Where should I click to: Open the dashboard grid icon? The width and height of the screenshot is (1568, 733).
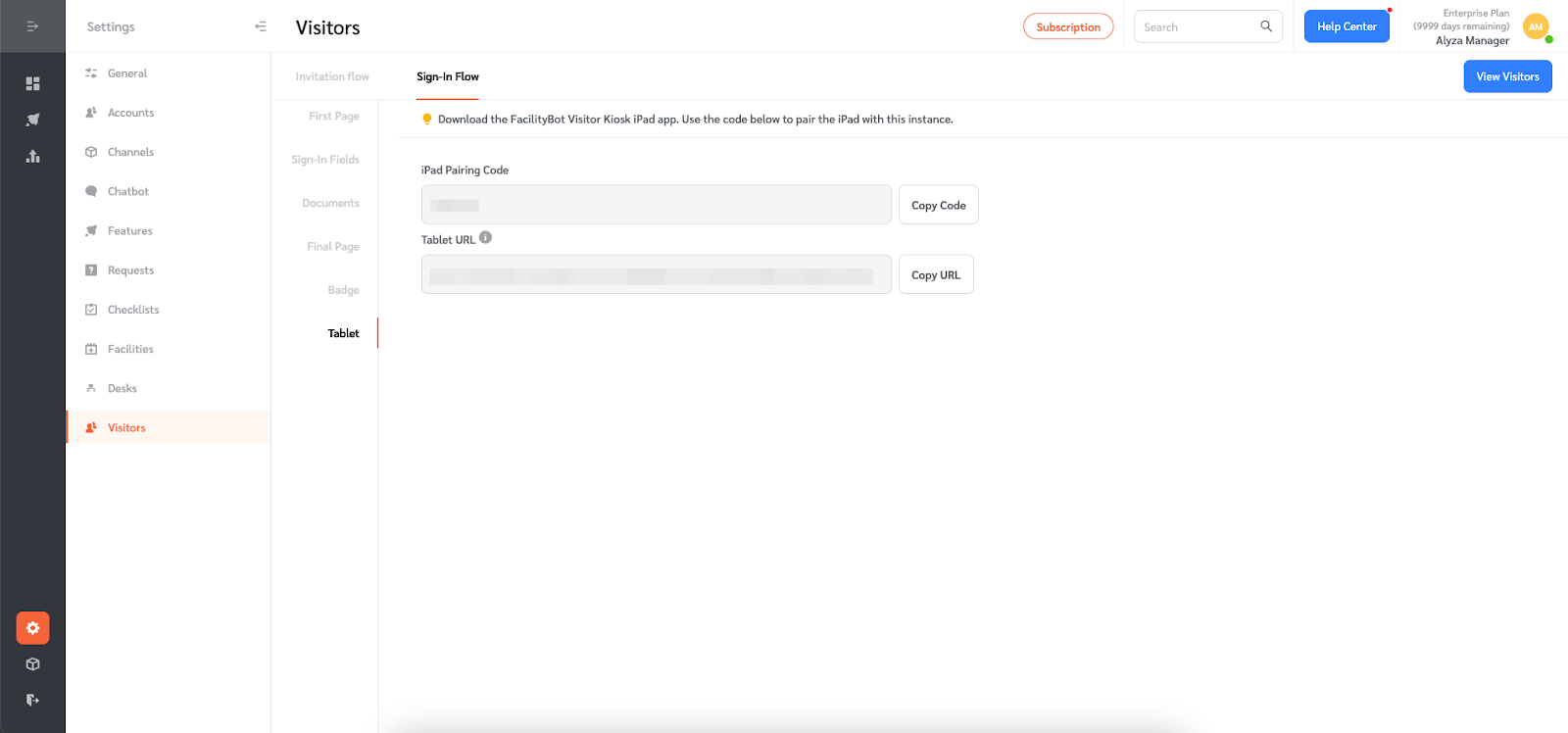32,83
